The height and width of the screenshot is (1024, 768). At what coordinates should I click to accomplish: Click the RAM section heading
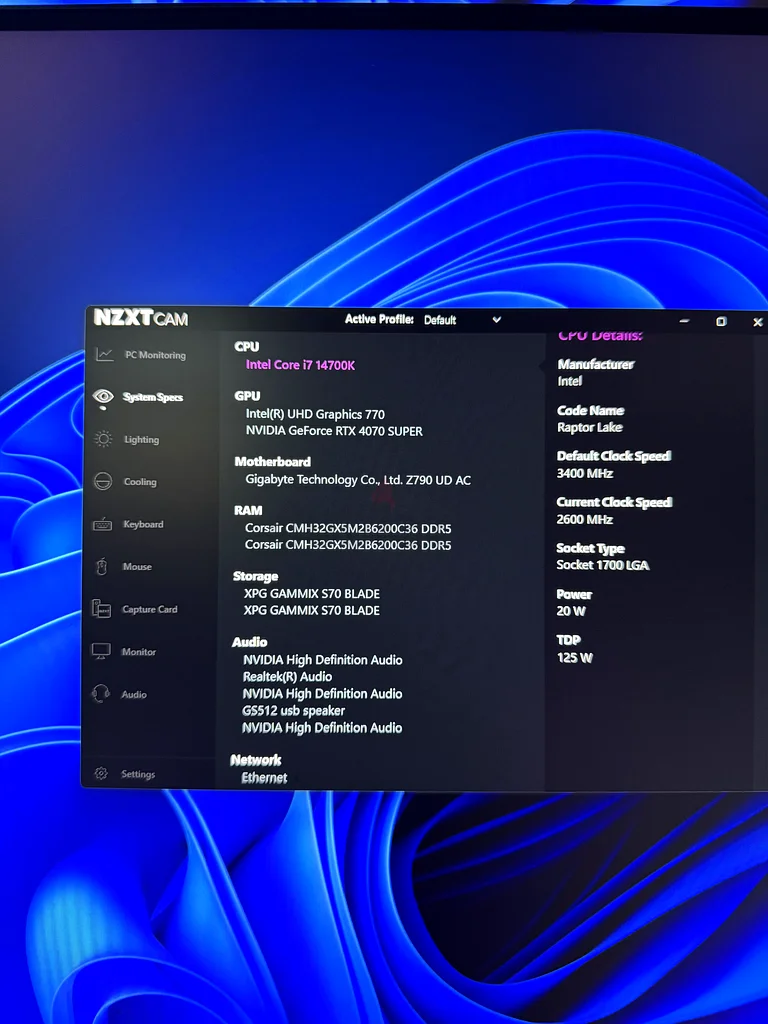coord(248,510)
